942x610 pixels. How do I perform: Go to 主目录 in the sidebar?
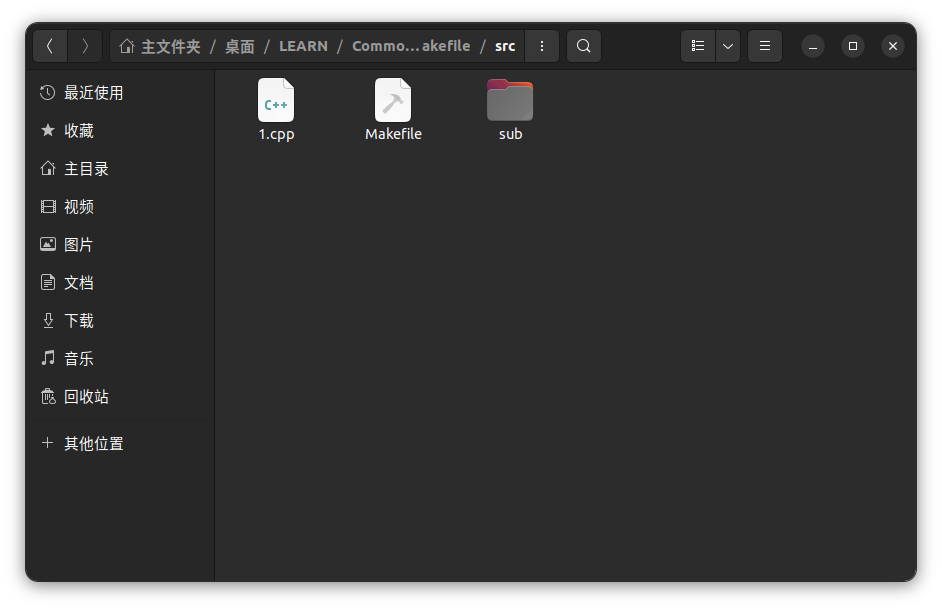[x=86, y=169]
